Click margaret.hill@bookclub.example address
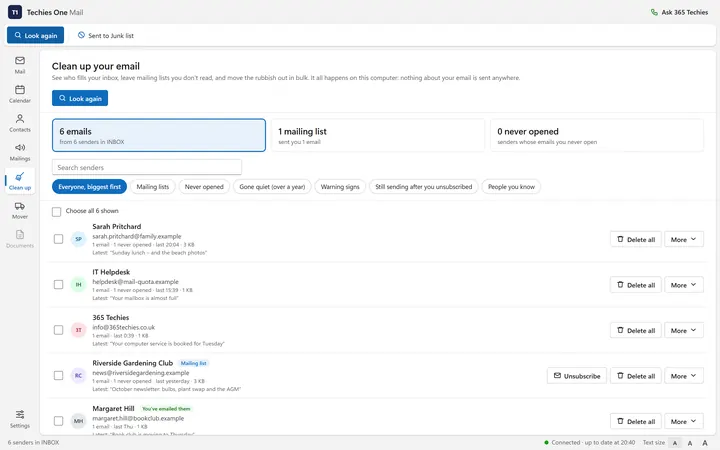The image size is (720, 450). [138, 418]
